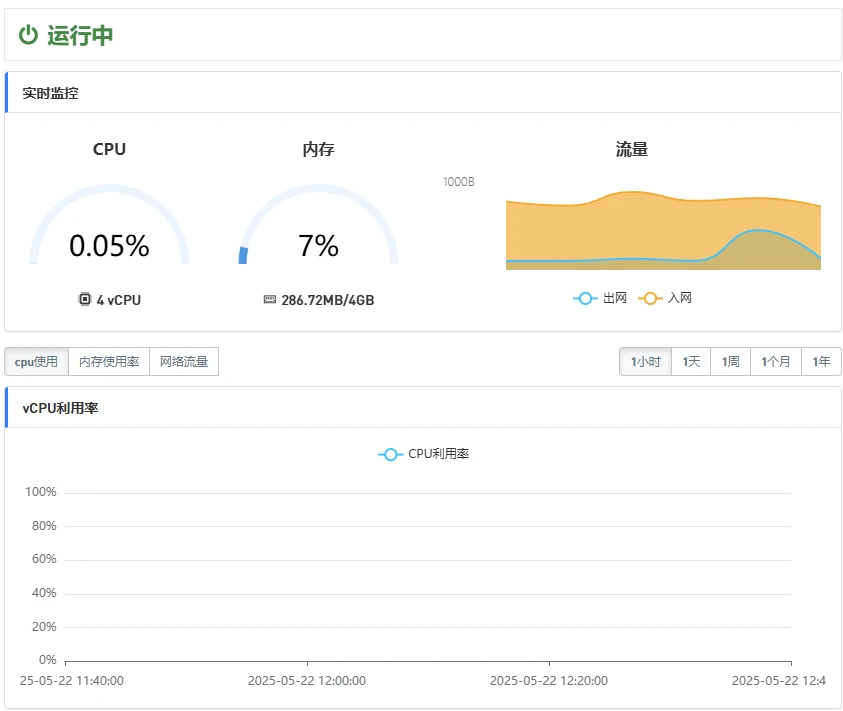Switch time range to 1个月

pos(776,362)
